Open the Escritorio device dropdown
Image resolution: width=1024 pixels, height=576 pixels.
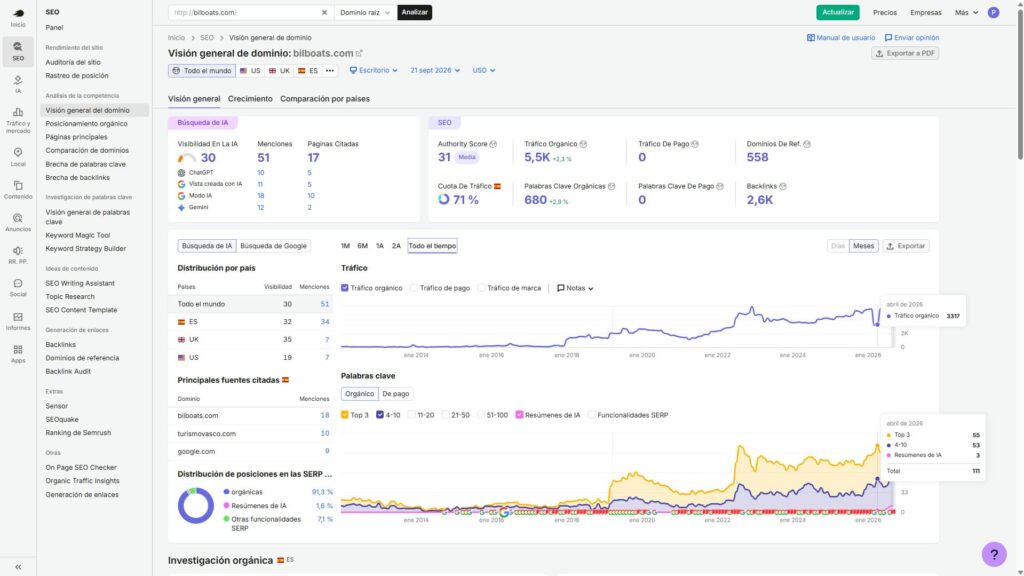[374, 71]
